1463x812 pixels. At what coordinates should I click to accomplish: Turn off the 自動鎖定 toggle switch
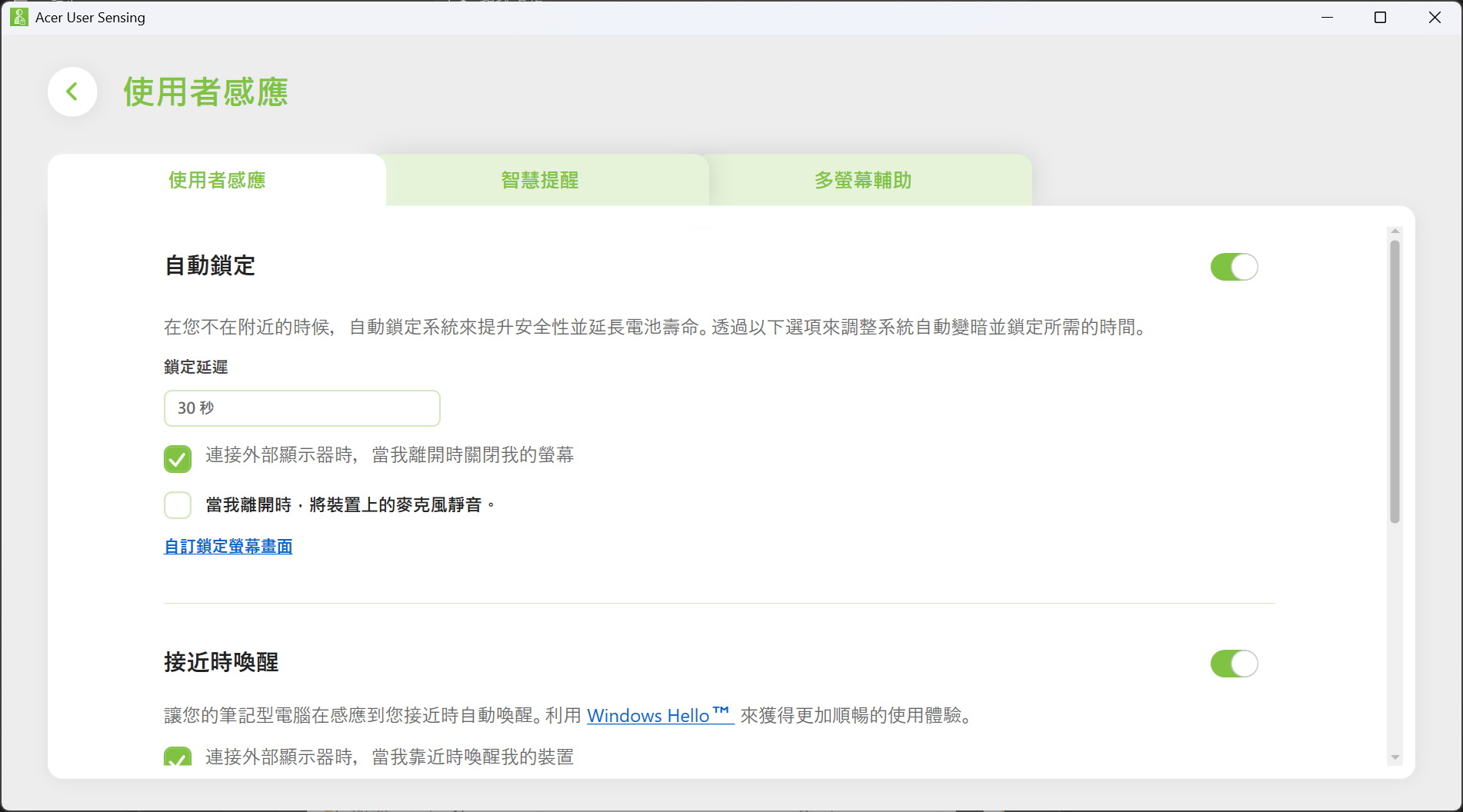point(1234,267)
